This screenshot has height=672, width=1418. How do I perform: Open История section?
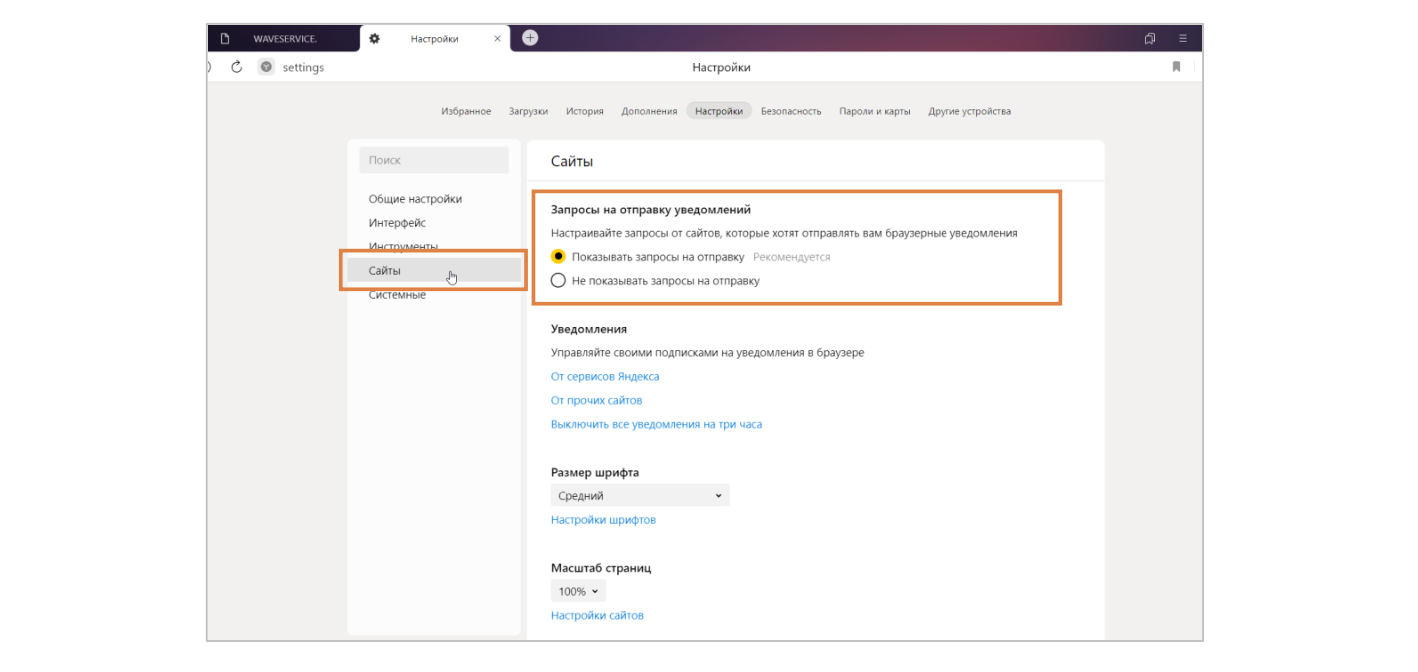click(585, 111)
